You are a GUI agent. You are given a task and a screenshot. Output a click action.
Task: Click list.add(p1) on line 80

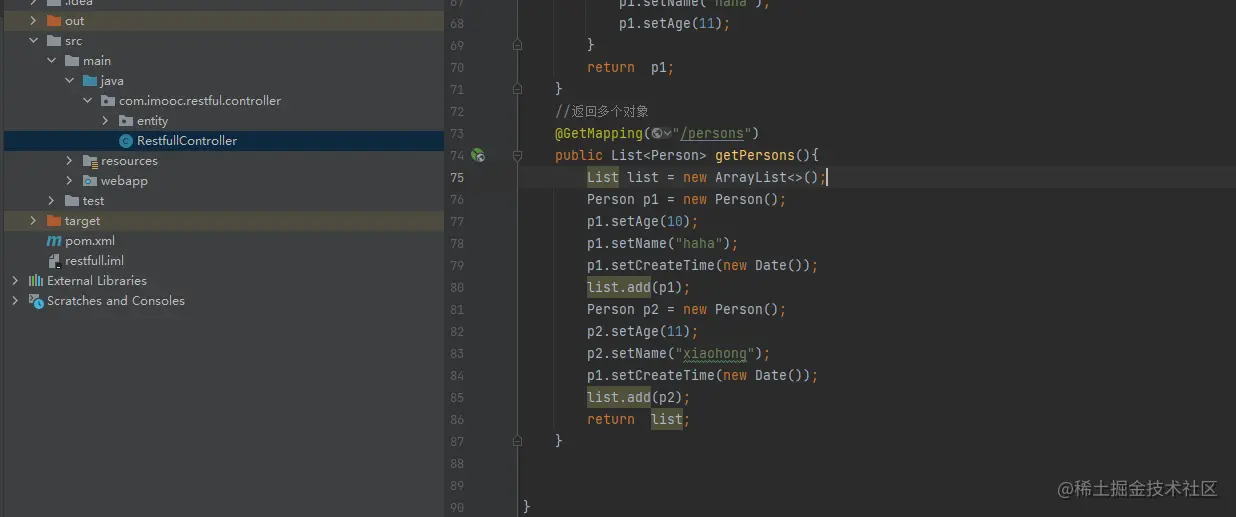point(638,287)
